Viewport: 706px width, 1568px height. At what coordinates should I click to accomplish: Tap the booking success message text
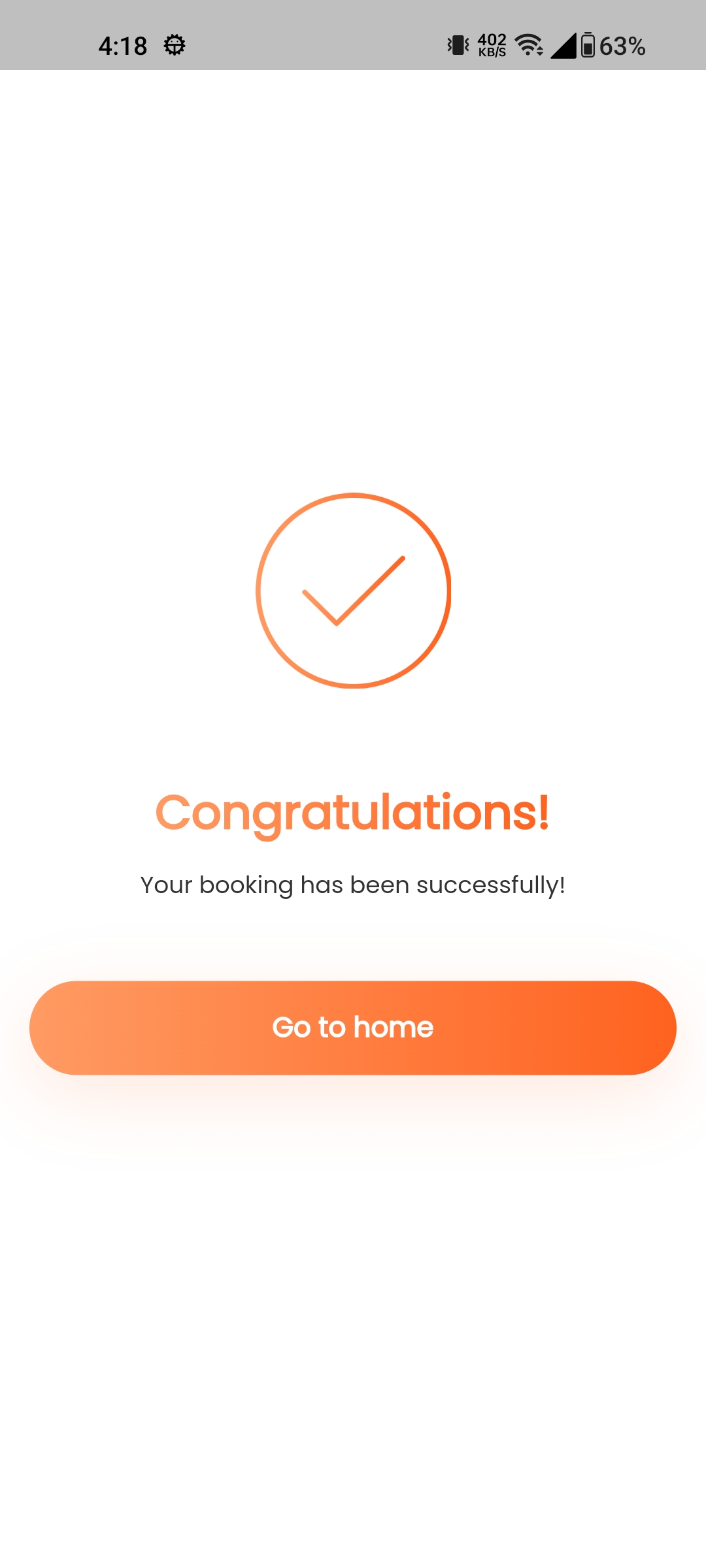point(353,885)
